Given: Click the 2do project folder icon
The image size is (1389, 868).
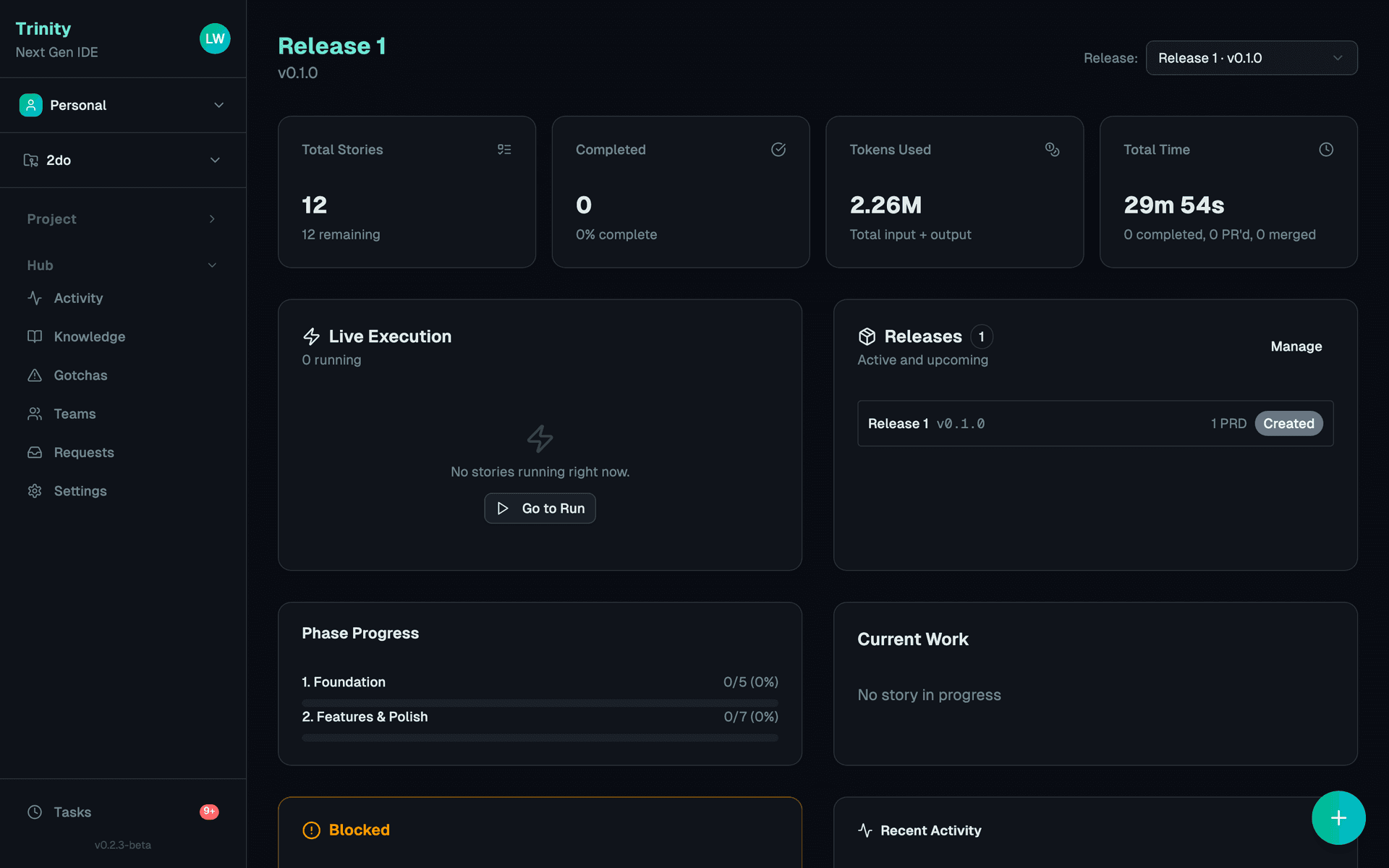Looking at the screenshot, I should pos(30,161).
